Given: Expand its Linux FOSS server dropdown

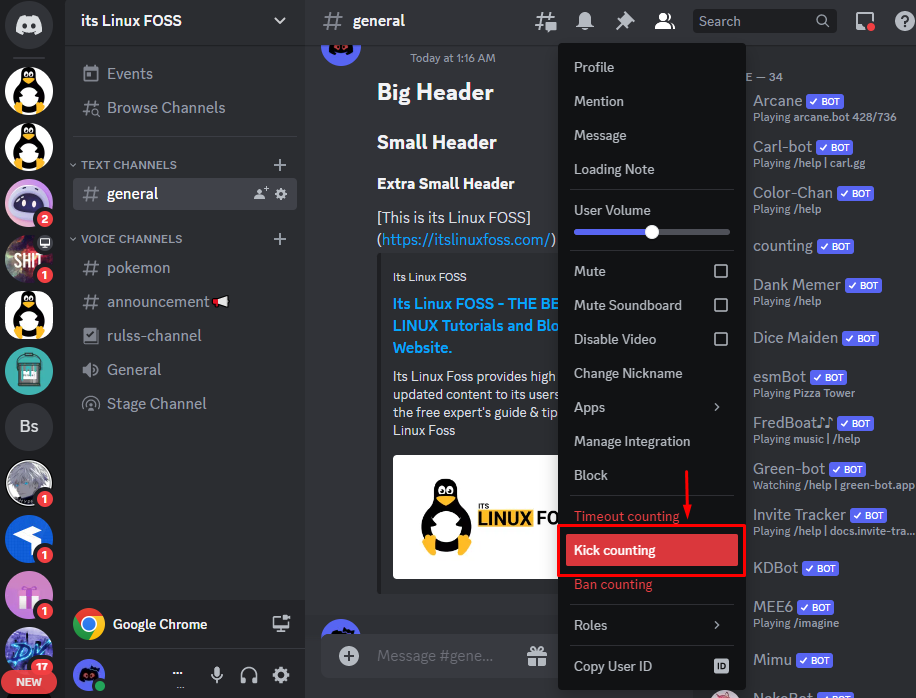Looking at the screenshot, I should click(x=280, y=20).
